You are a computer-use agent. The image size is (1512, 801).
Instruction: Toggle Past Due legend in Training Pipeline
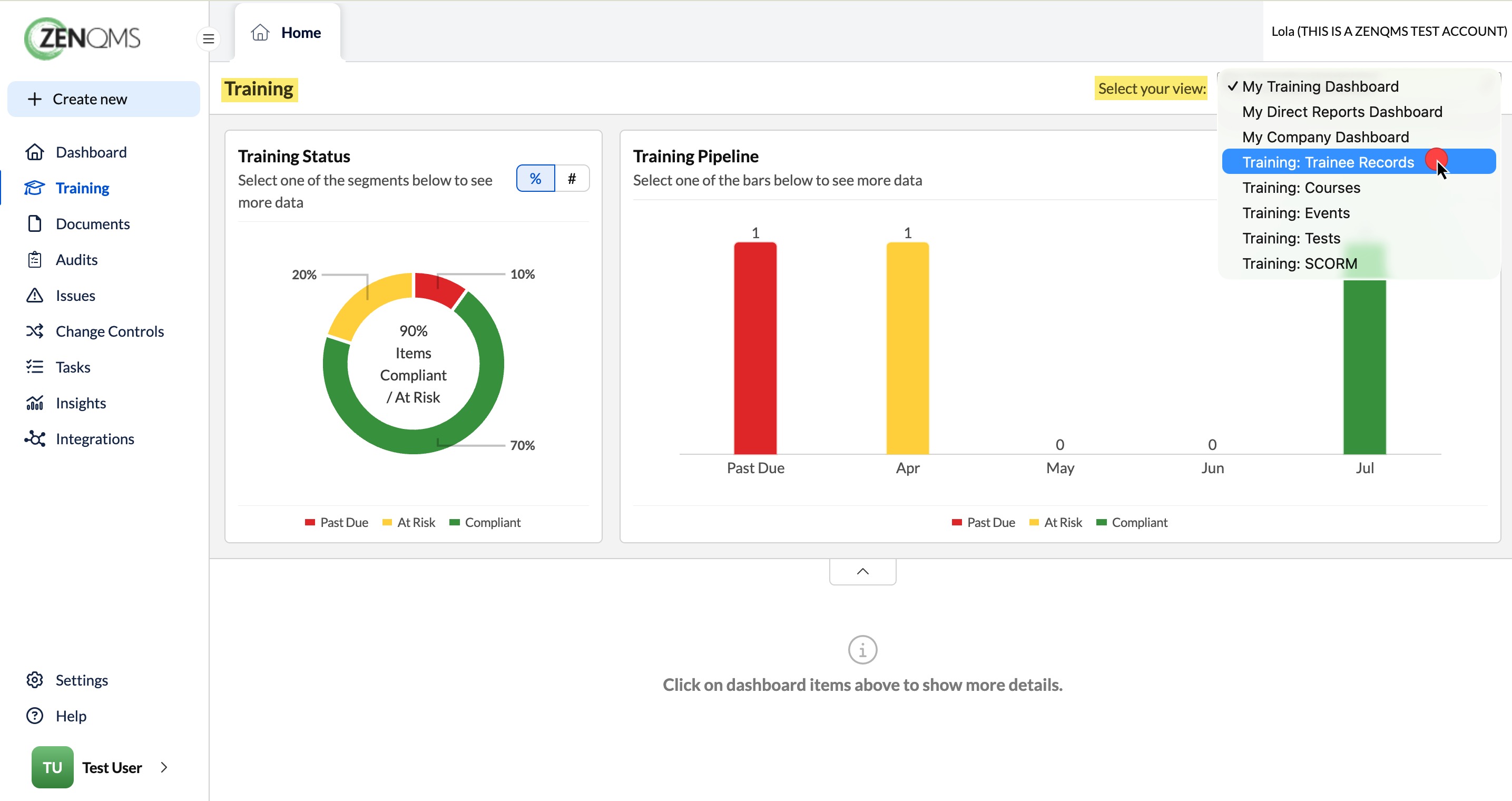click(983, 522)
